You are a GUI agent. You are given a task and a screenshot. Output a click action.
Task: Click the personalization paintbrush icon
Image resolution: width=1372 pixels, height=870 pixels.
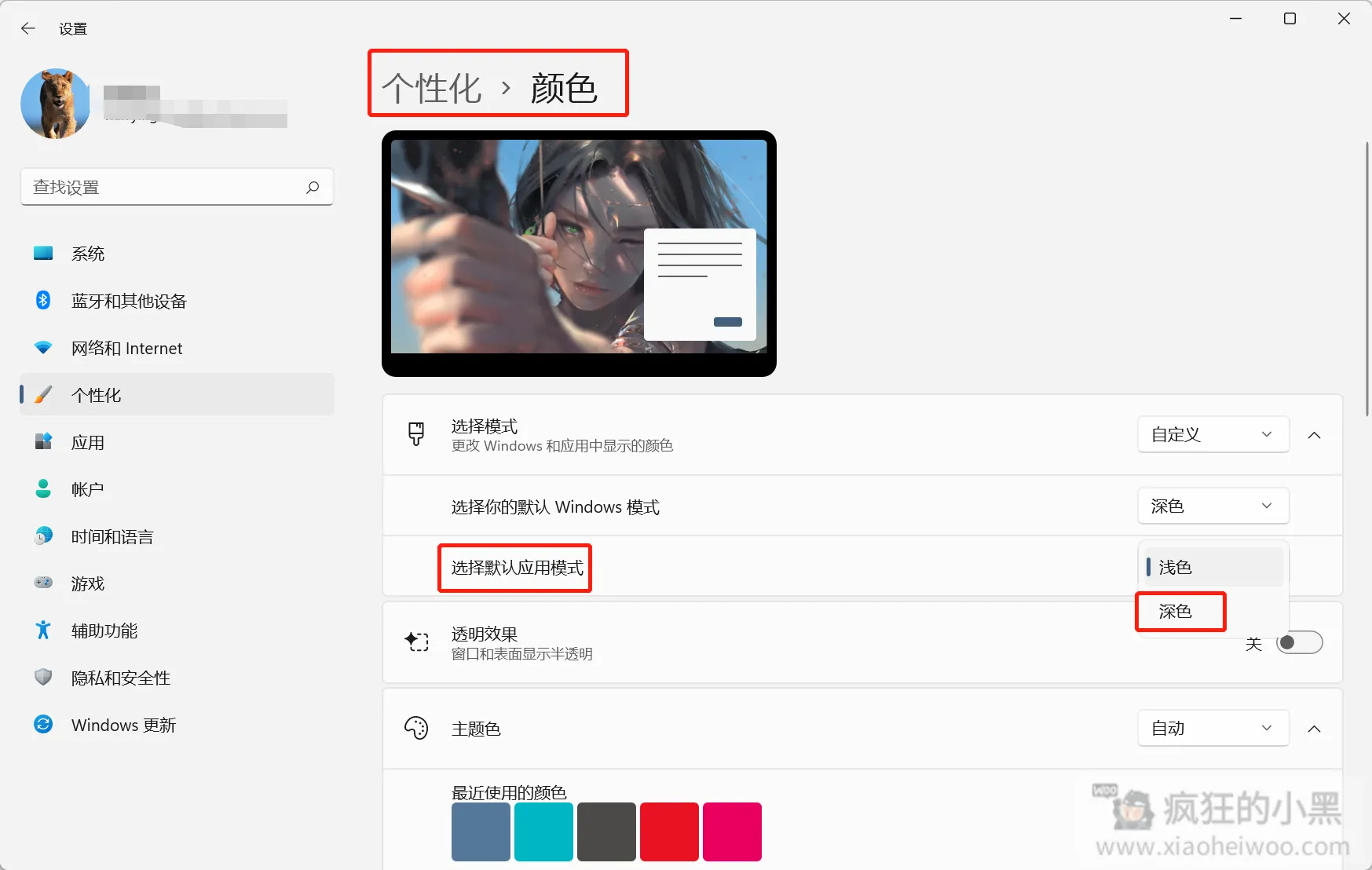pyautogui.click(x=43, y=394)
